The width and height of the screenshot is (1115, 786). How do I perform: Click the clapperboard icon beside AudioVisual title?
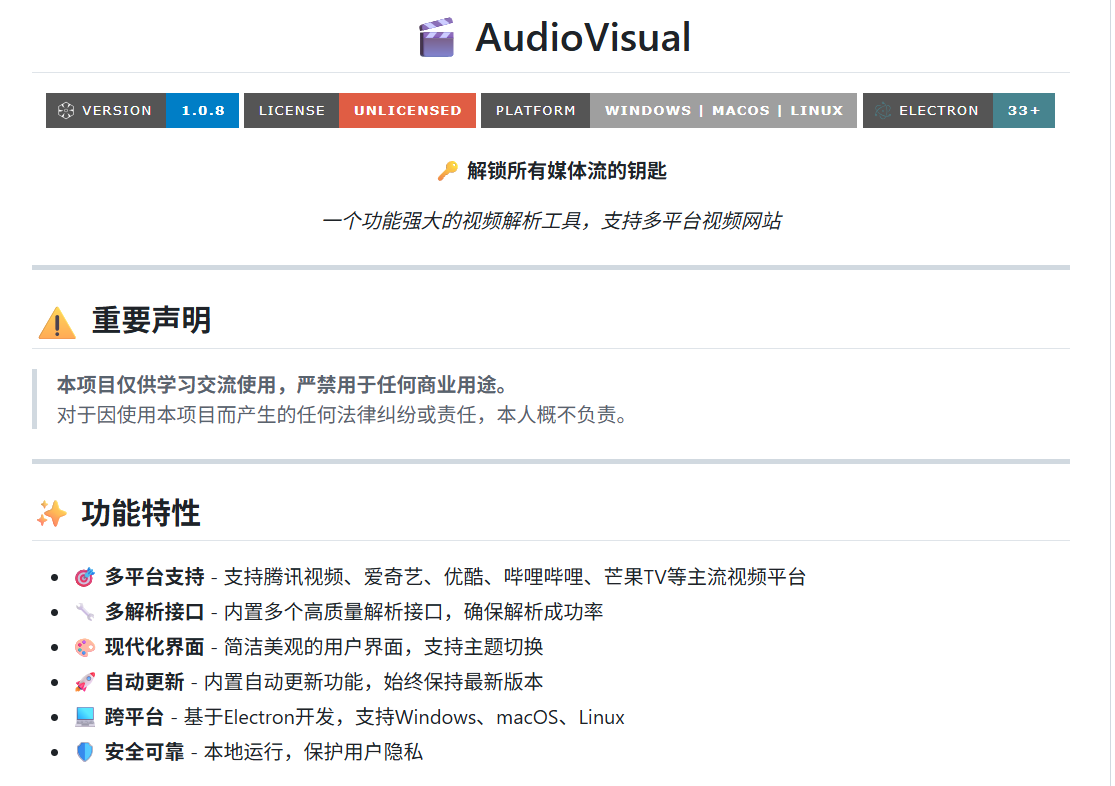(436, 38)
